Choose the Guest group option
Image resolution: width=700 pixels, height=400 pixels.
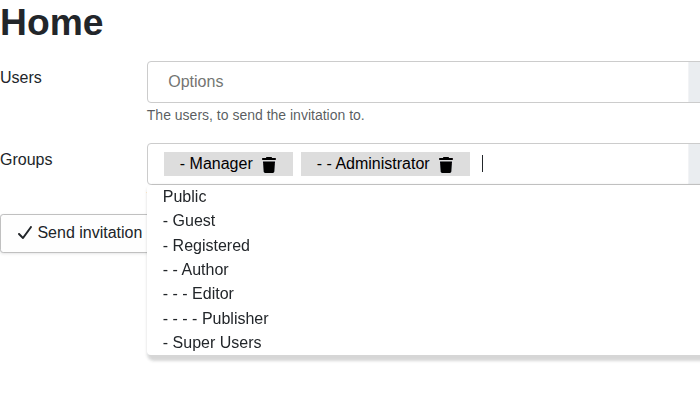coord(189,221)
